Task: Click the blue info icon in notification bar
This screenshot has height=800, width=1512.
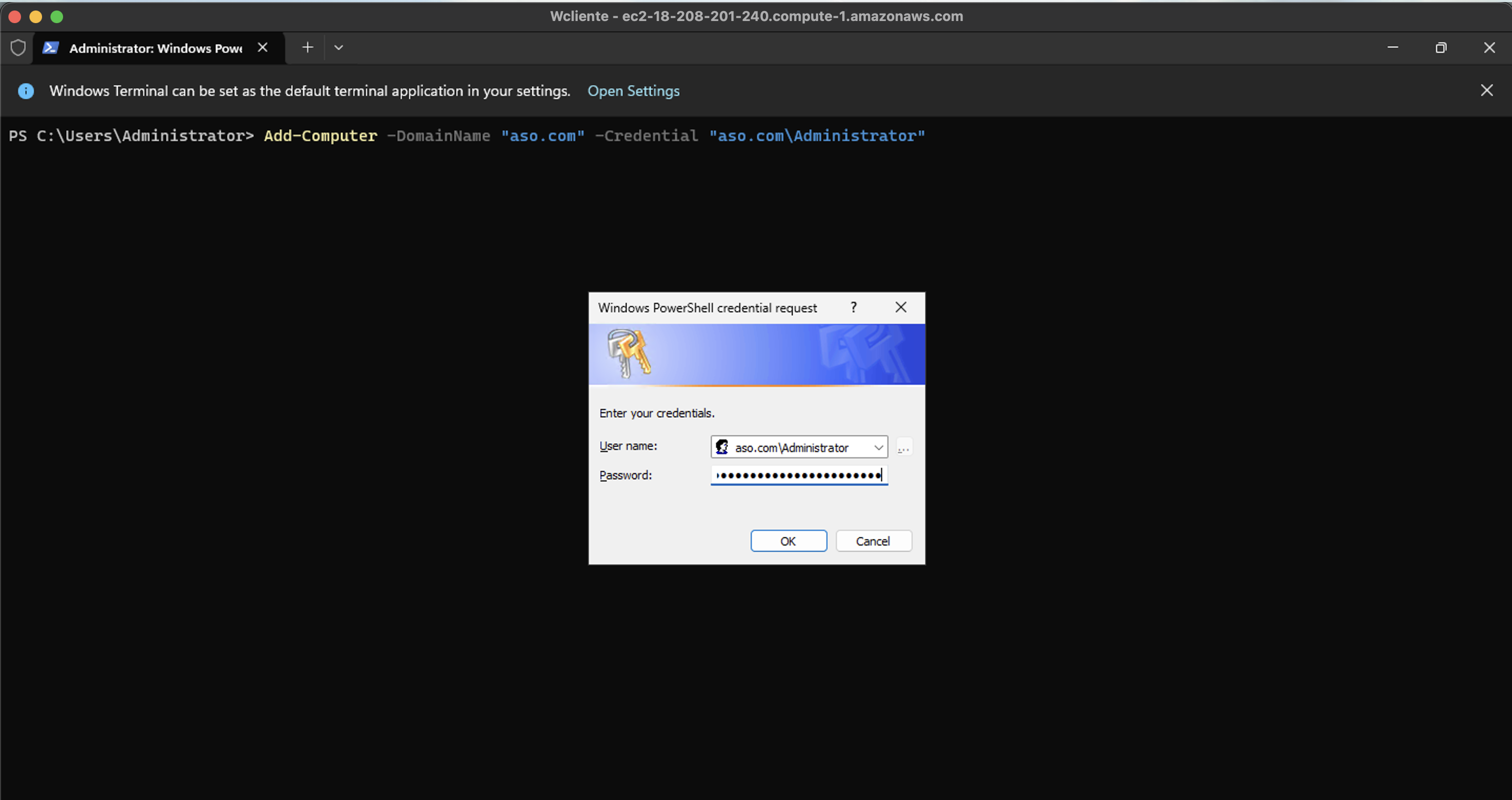Action: 26,91
